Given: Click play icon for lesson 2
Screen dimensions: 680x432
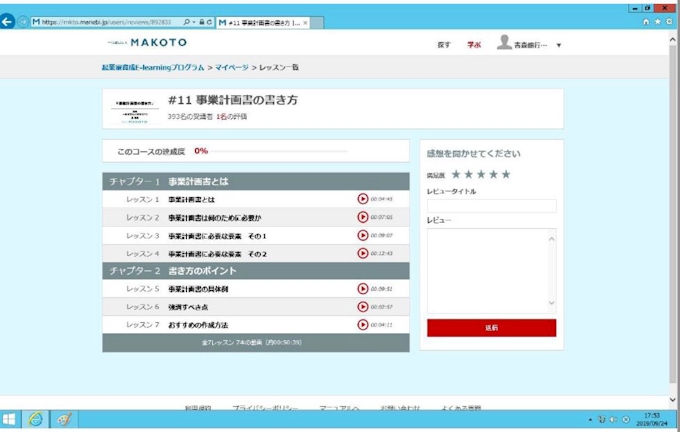Looking at the screenshot, I should pos(363,217).
